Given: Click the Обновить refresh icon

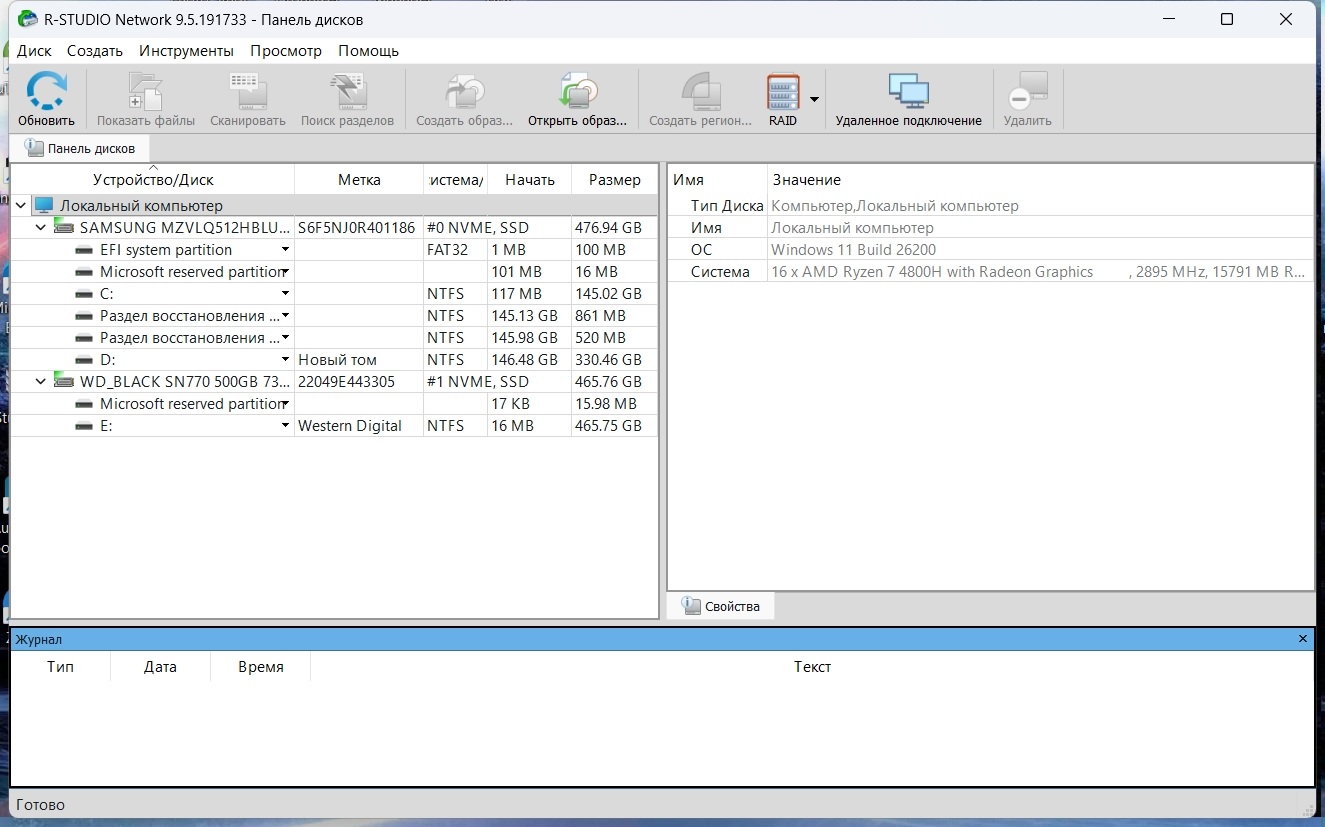Looking at the screenshot, I should (x=46, y=92).
